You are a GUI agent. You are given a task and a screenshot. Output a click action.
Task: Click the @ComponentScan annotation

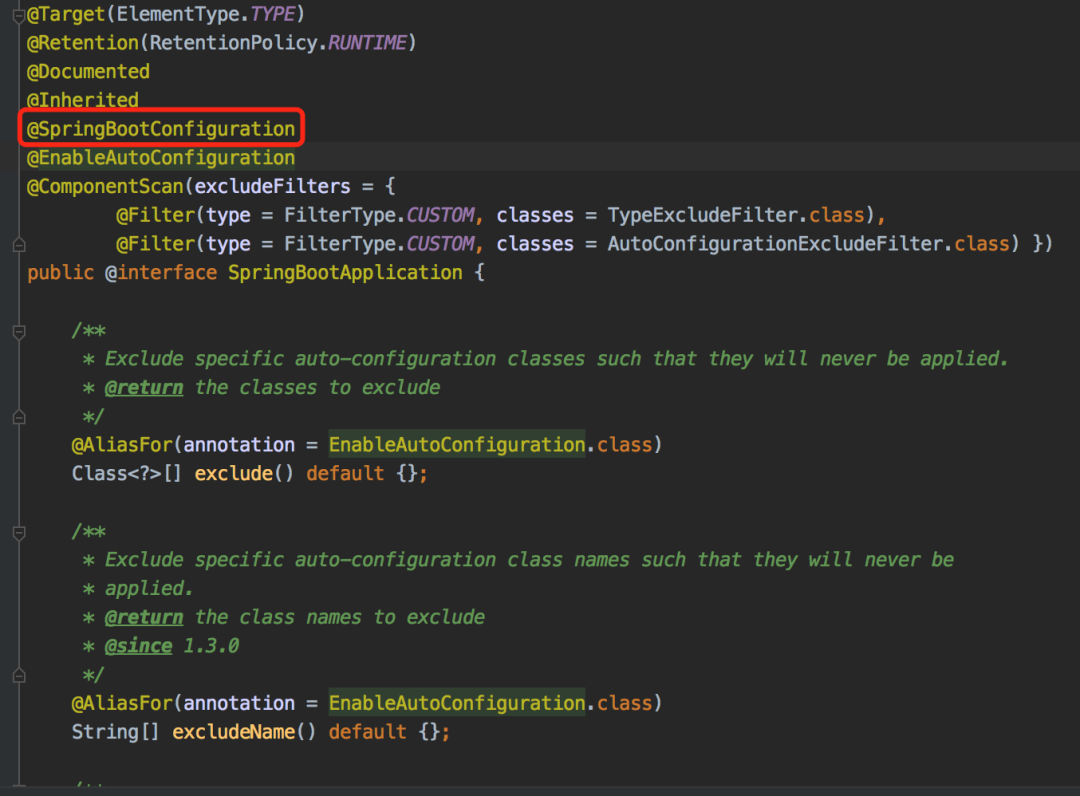105,187
